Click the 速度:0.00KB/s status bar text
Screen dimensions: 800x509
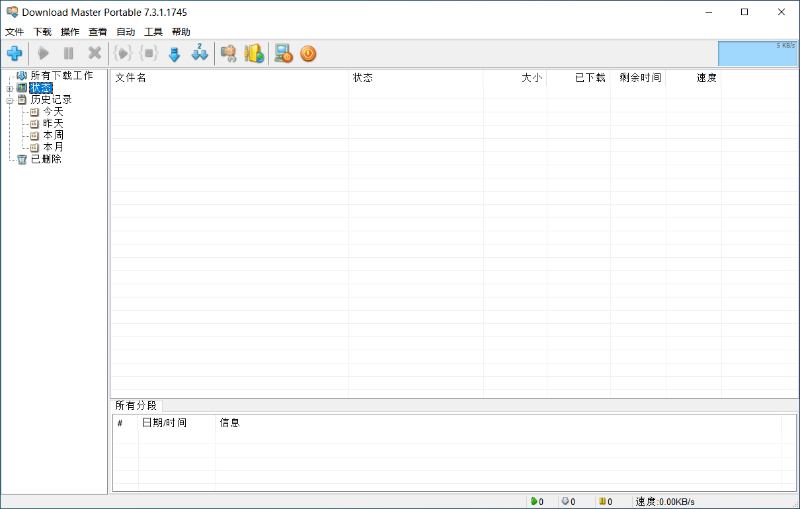pyautogui.click(x=665, y=502)
